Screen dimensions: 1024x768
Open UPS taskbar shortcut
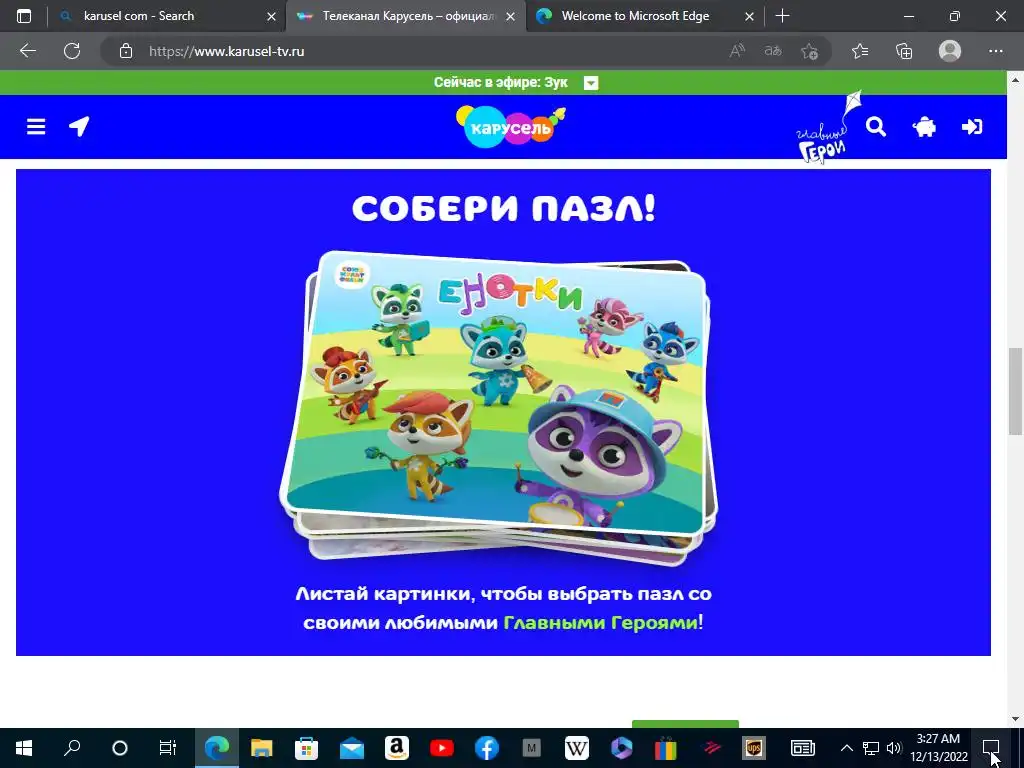click(754, 748)
